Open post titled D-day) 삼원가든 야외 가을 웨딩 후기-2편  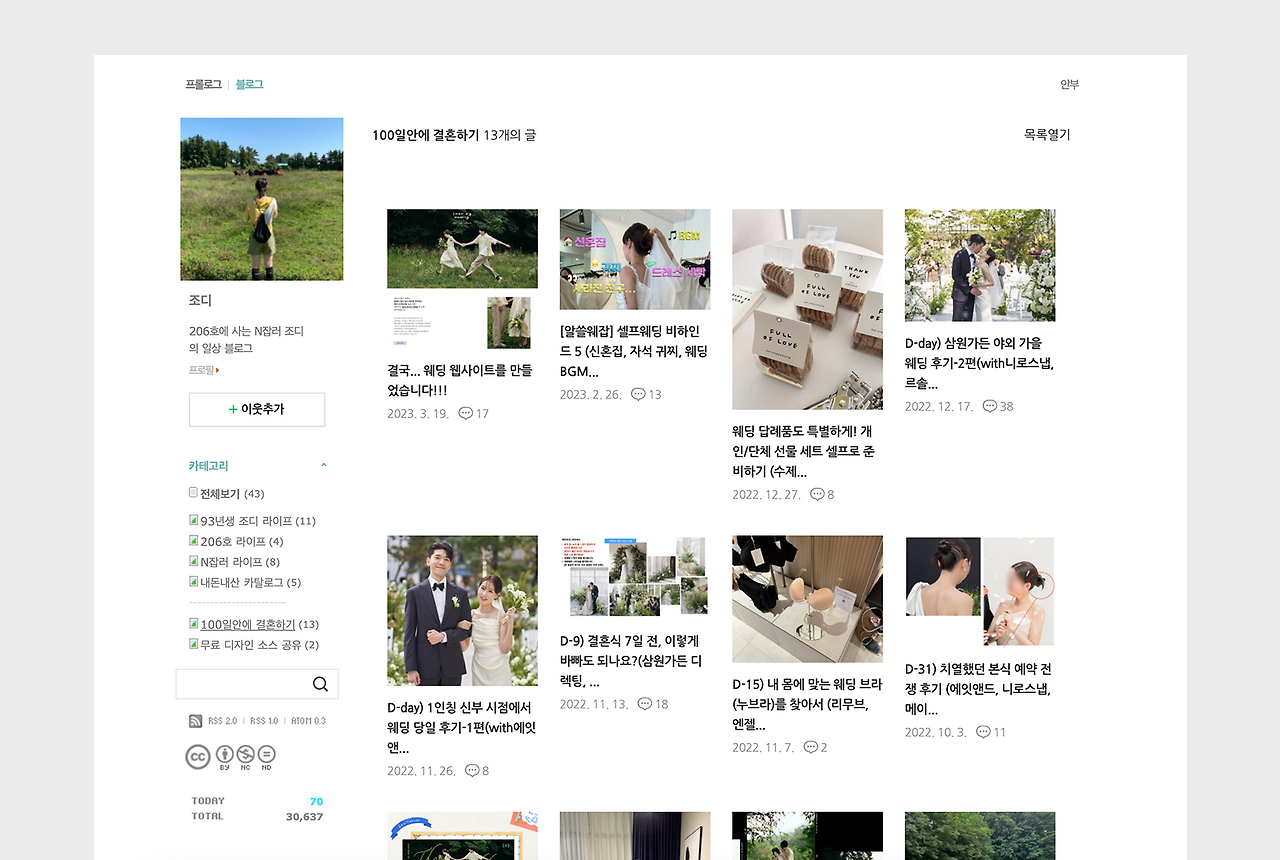[x=980, y=363]
